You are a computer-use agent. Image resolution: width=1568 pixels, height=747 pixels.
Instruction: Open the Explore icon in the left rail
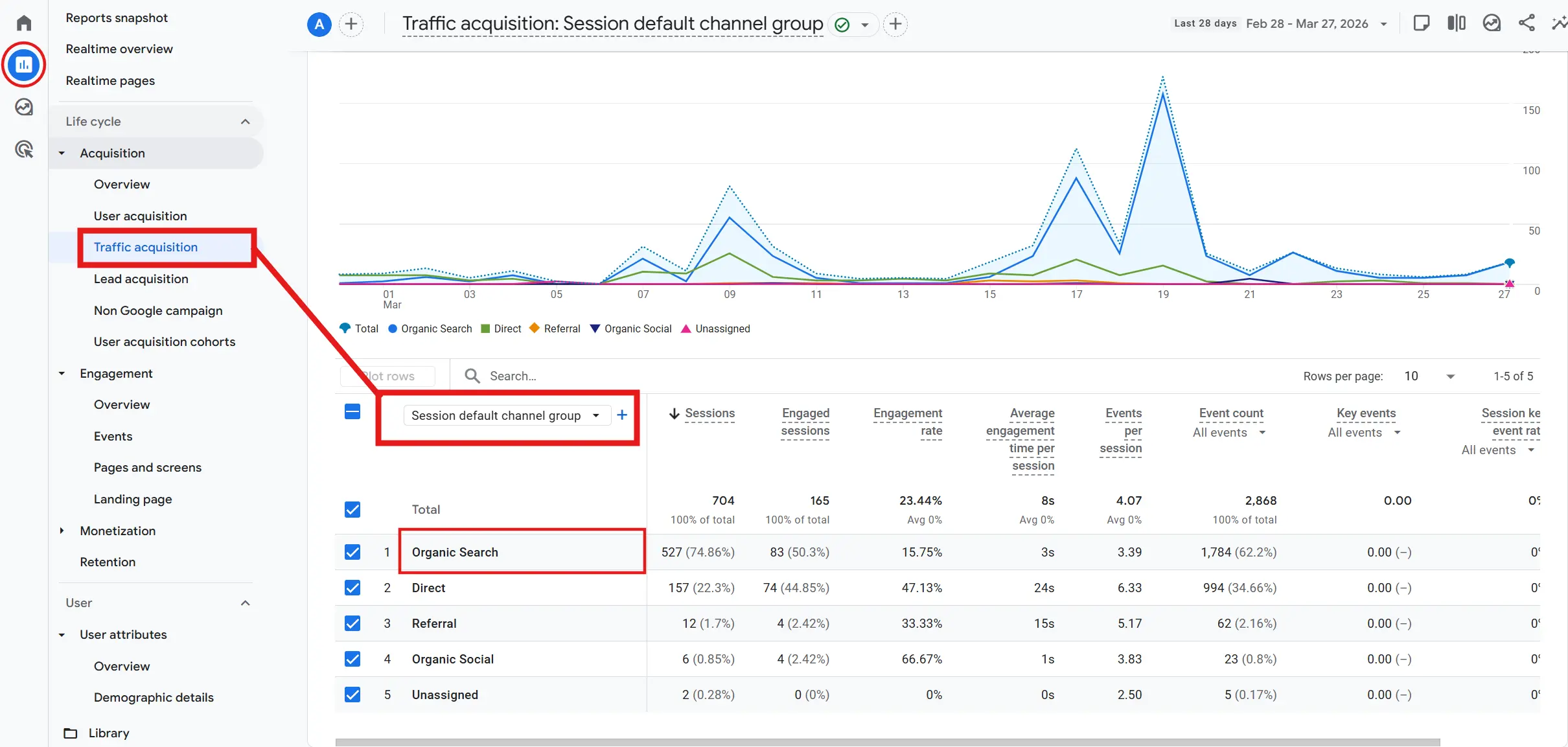click(24, 107)
